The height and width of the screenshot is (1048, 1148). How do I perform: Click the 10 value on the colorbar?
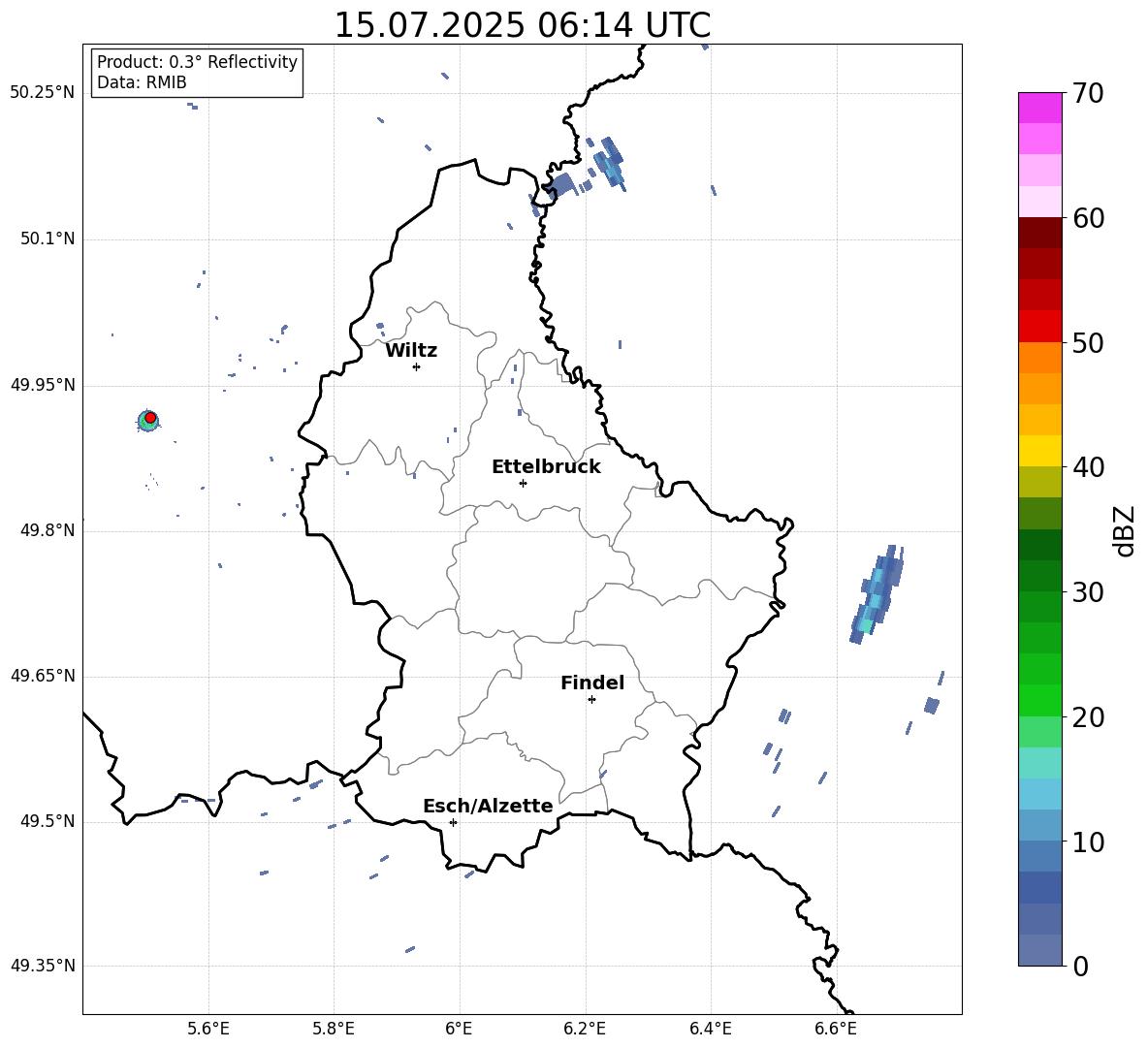coord(1088,842)
